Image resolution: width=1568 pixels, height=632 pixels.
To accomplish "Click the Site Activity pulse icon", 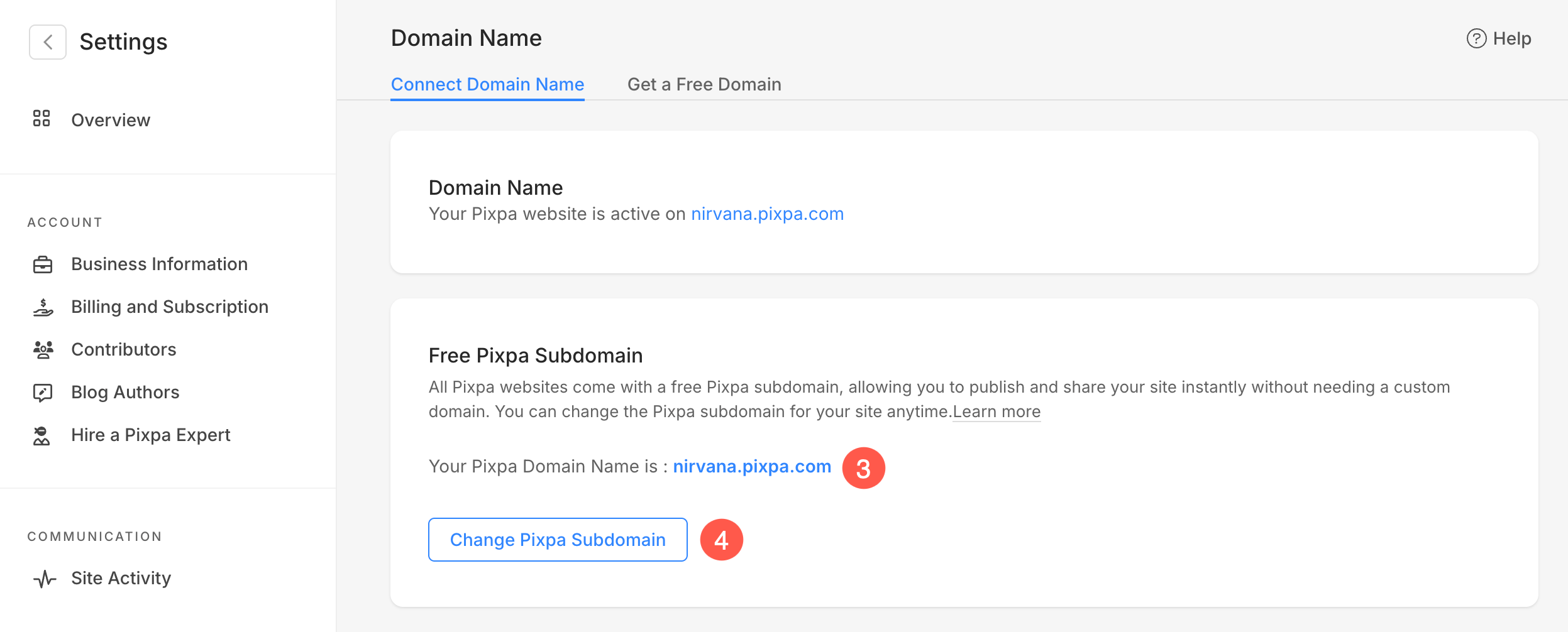I will coord(44,579).
